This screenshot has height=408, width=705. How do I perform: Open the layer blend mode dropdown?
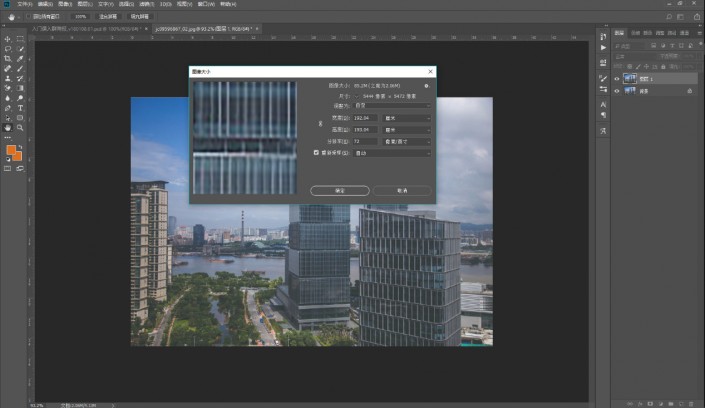point(635,57)
